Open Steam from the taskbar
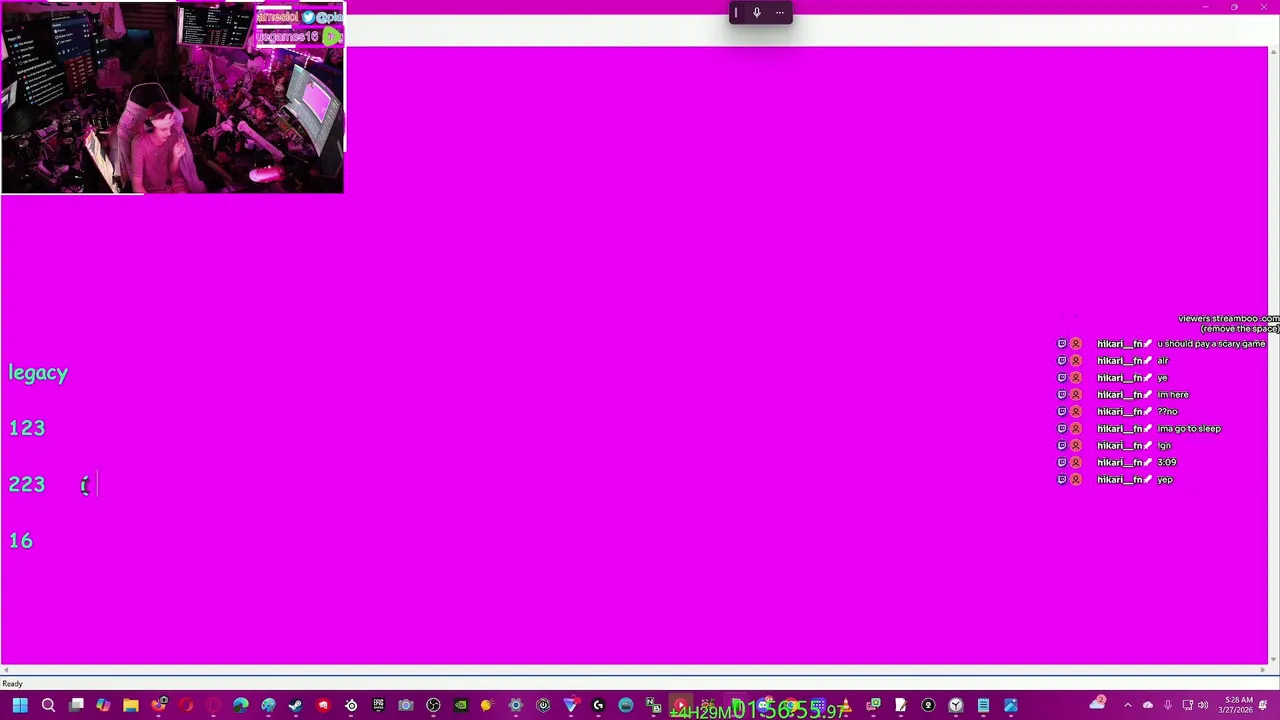The width and height of the screenshot is (1280, 720). (x=295, y=706)
